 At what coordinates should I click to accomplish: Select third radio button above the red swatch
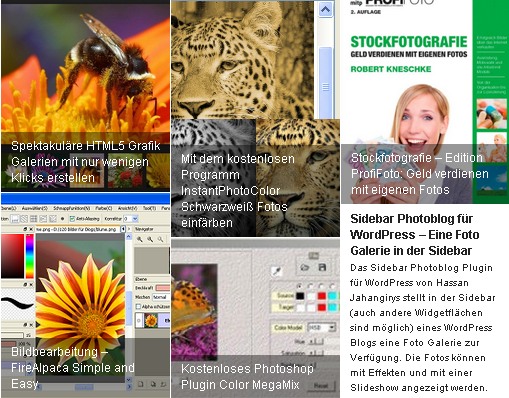click(x=321, y=286)
